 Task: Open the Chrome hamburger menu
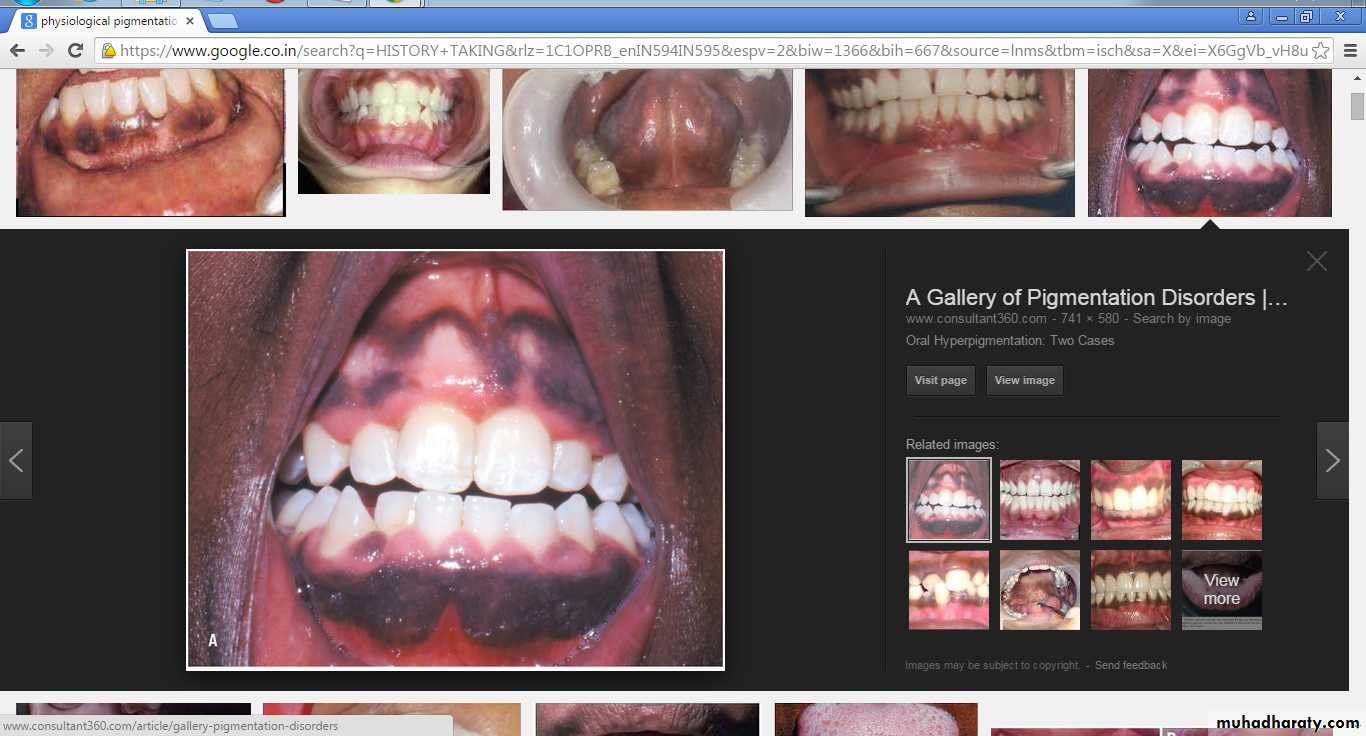pyautogui.click(x=1349, y=51)
